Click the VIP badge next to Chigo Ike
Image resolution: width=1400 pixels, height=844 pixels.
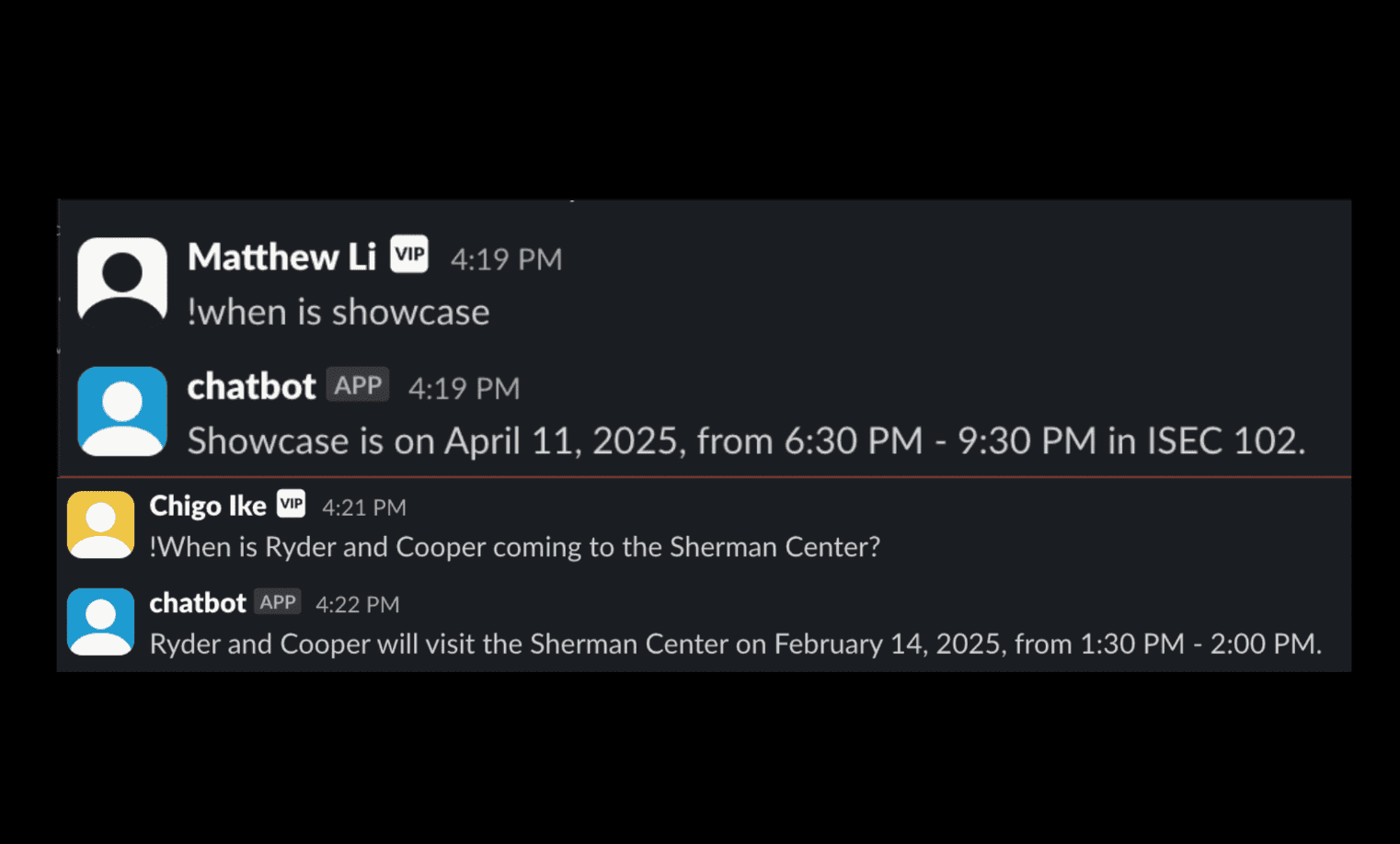click(x=292, y=503)
